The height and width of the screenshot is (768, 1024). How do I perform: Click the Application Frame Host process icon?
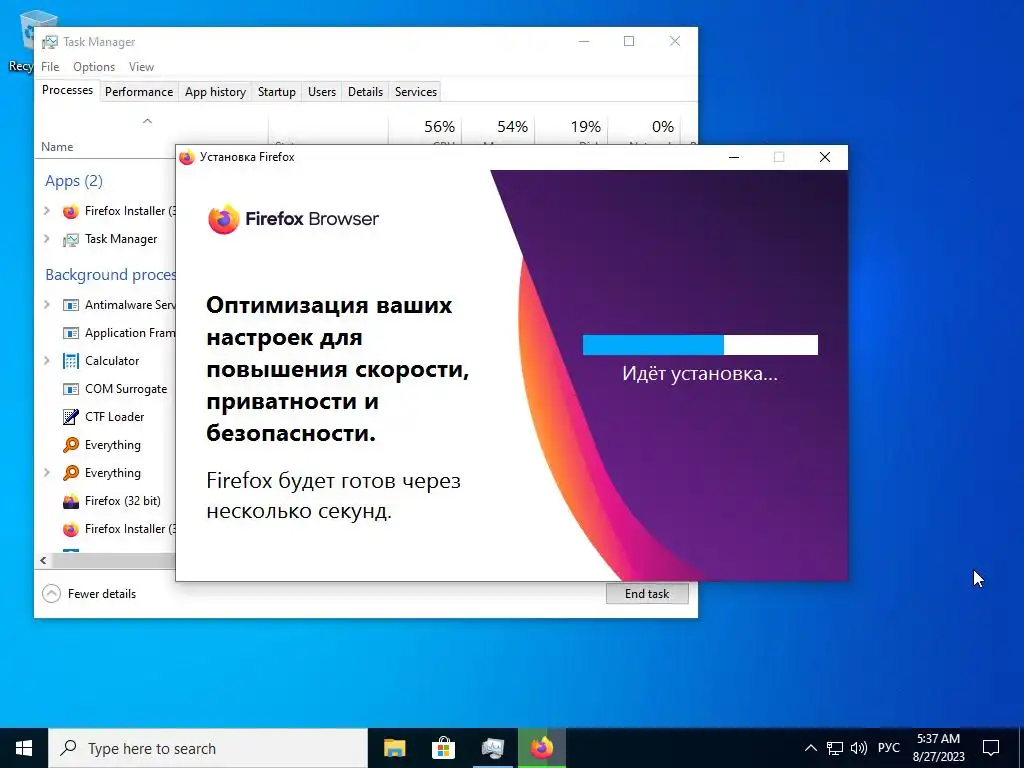(x=71, y=333)
